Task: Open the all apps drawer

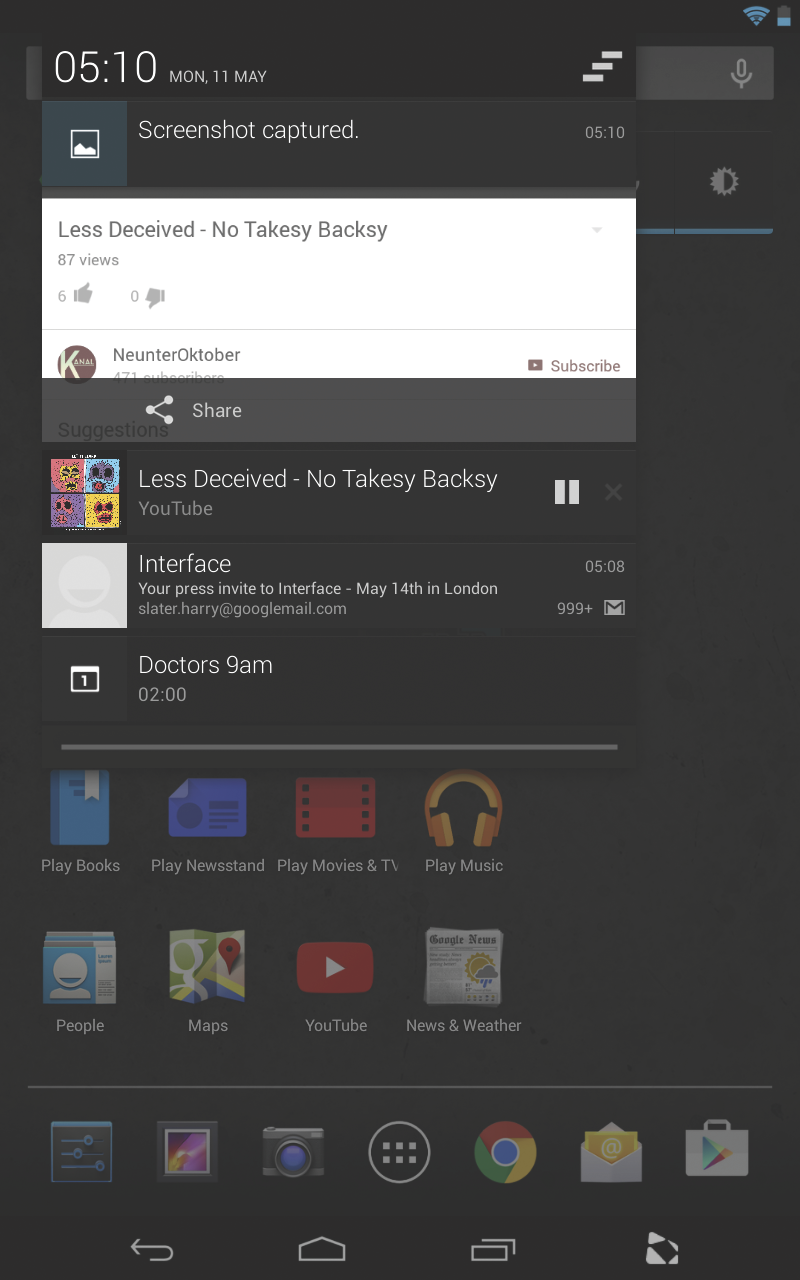Action: 399,1151
